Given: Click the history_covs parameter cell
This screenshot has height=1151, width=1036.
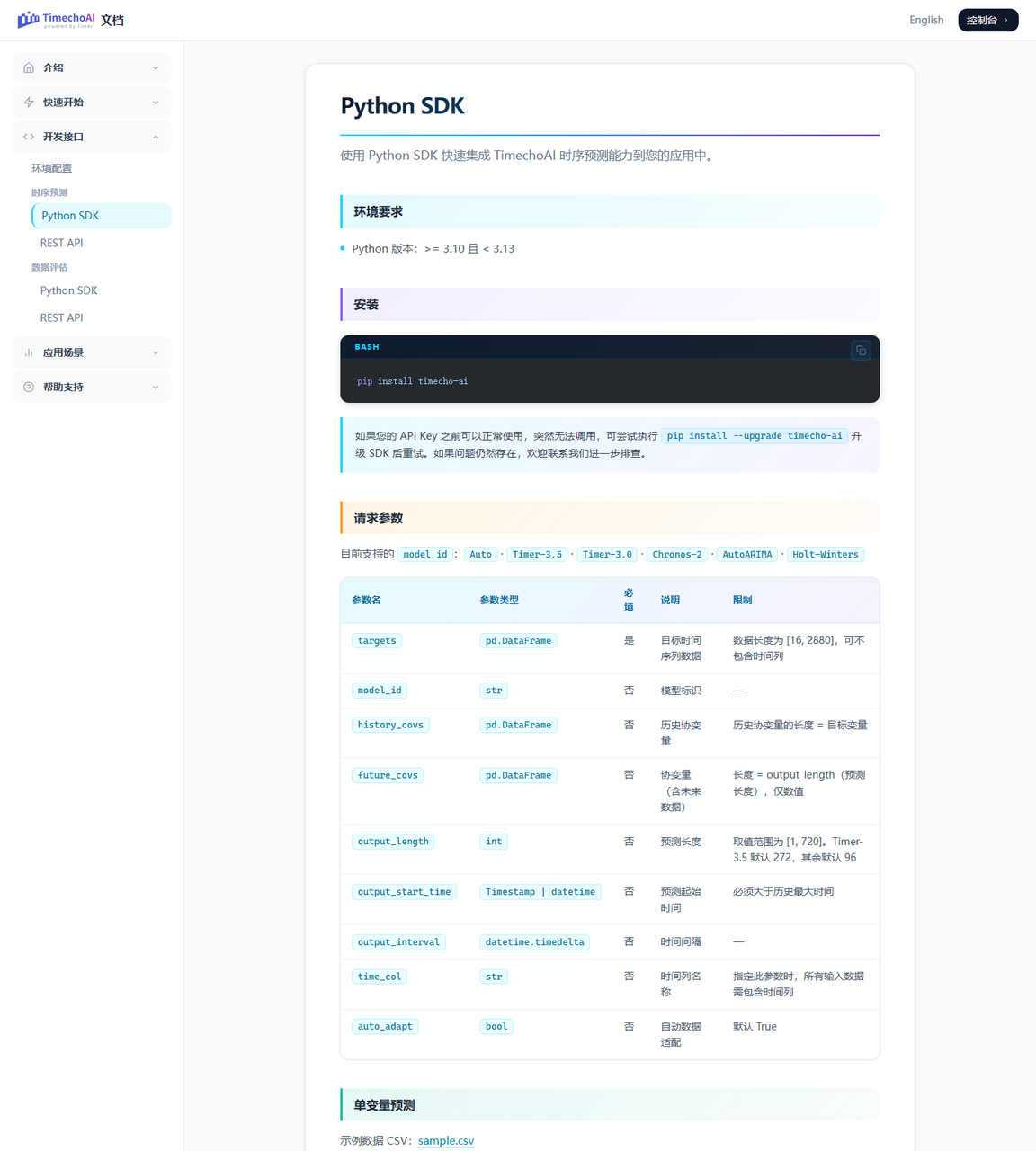Looking at the screenshot, I should 390,725.
